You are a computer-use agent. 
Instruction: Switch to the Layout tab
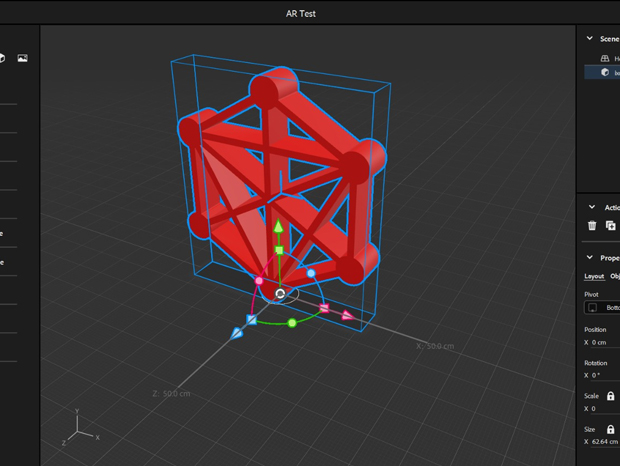(x=594, y=276)
